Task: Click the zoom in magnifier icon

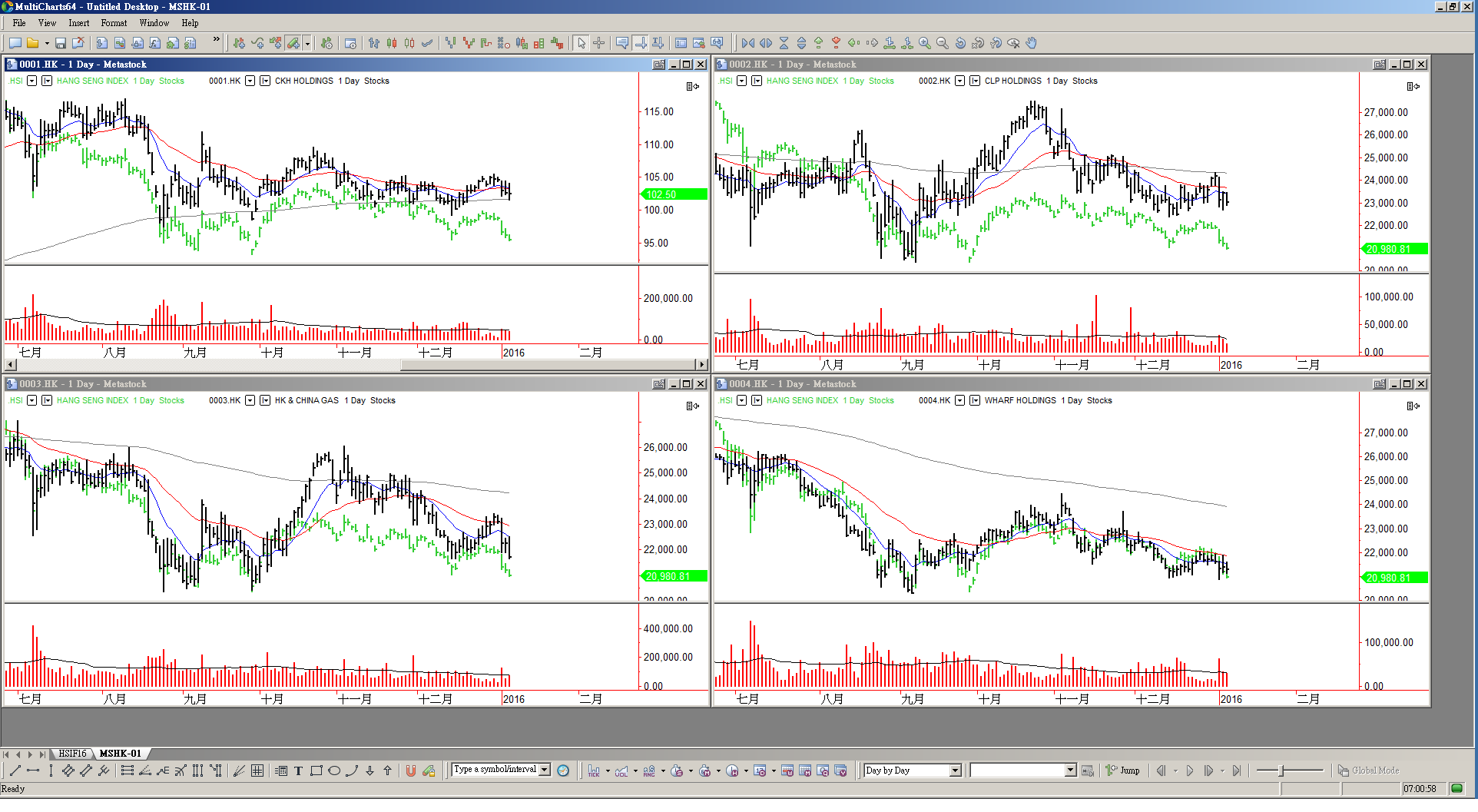Action: (925, 43)
